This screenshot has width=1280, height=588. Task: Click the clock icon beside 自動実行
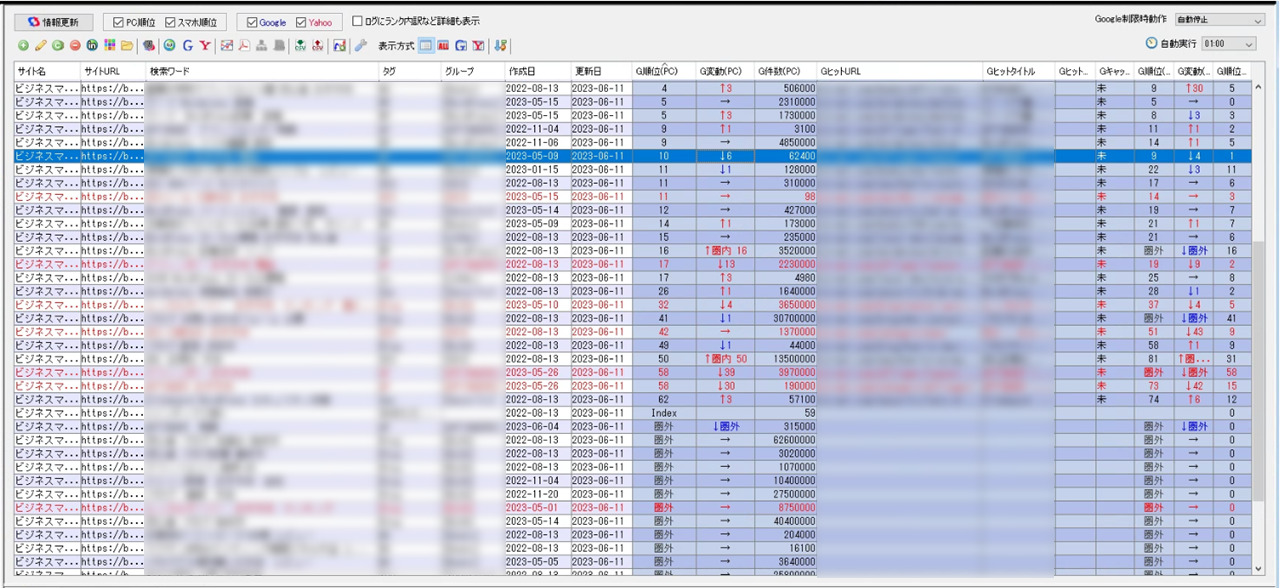[1151, 44]
